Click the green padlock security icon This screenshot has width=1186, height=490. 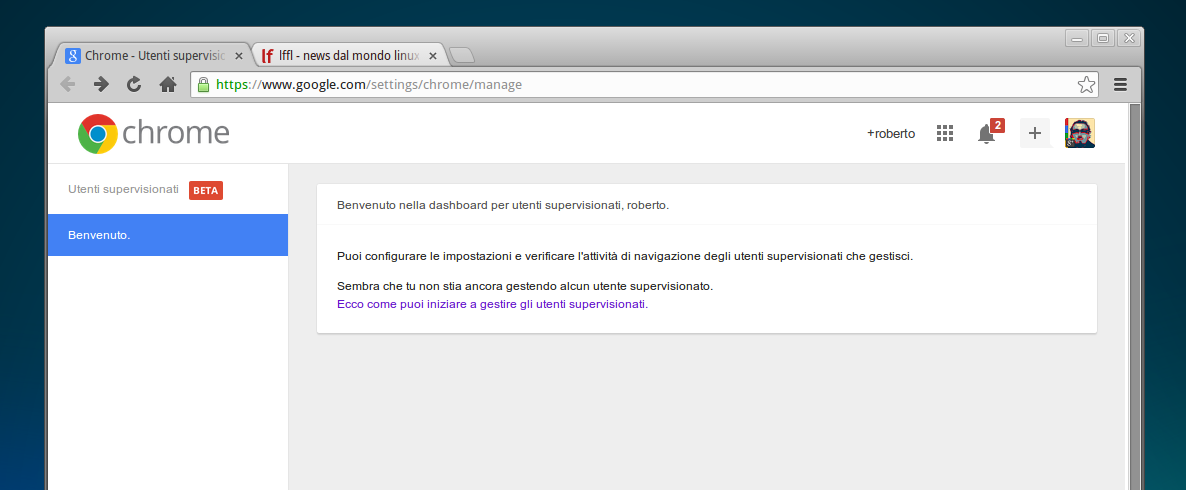[x=203, y=85]
